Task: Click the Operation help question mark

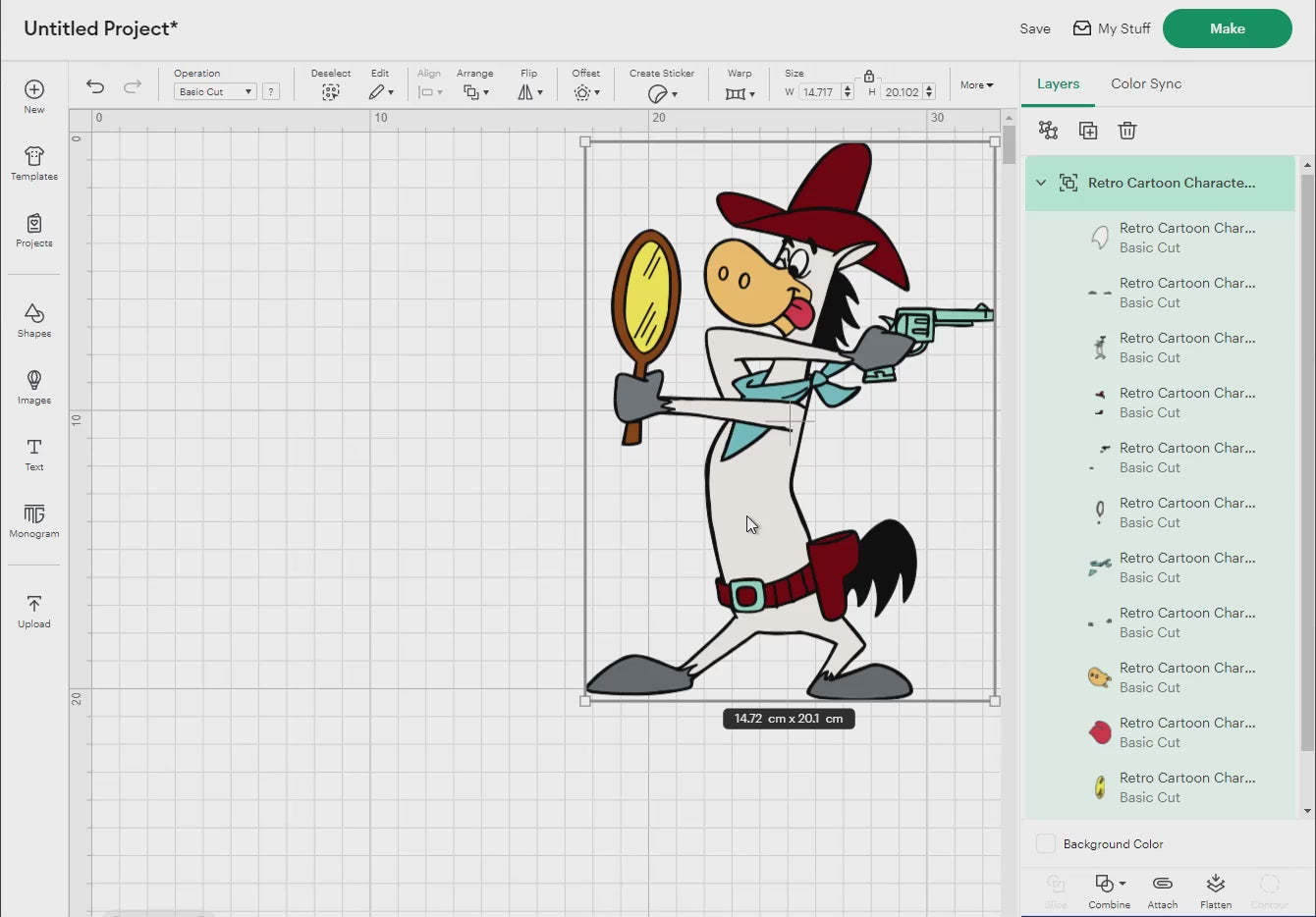Action: pos(271,91)
